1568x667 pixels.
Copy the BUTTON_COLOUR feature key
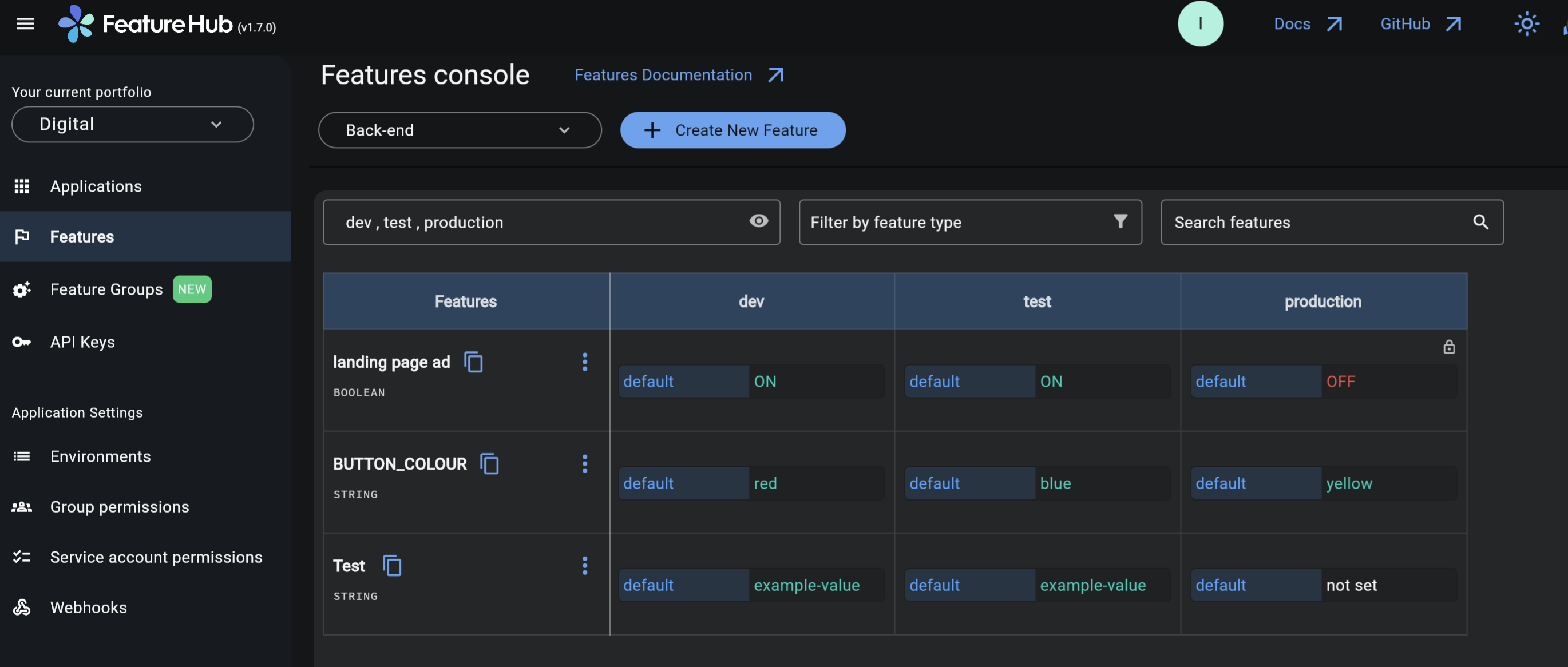tap(489, 464)
